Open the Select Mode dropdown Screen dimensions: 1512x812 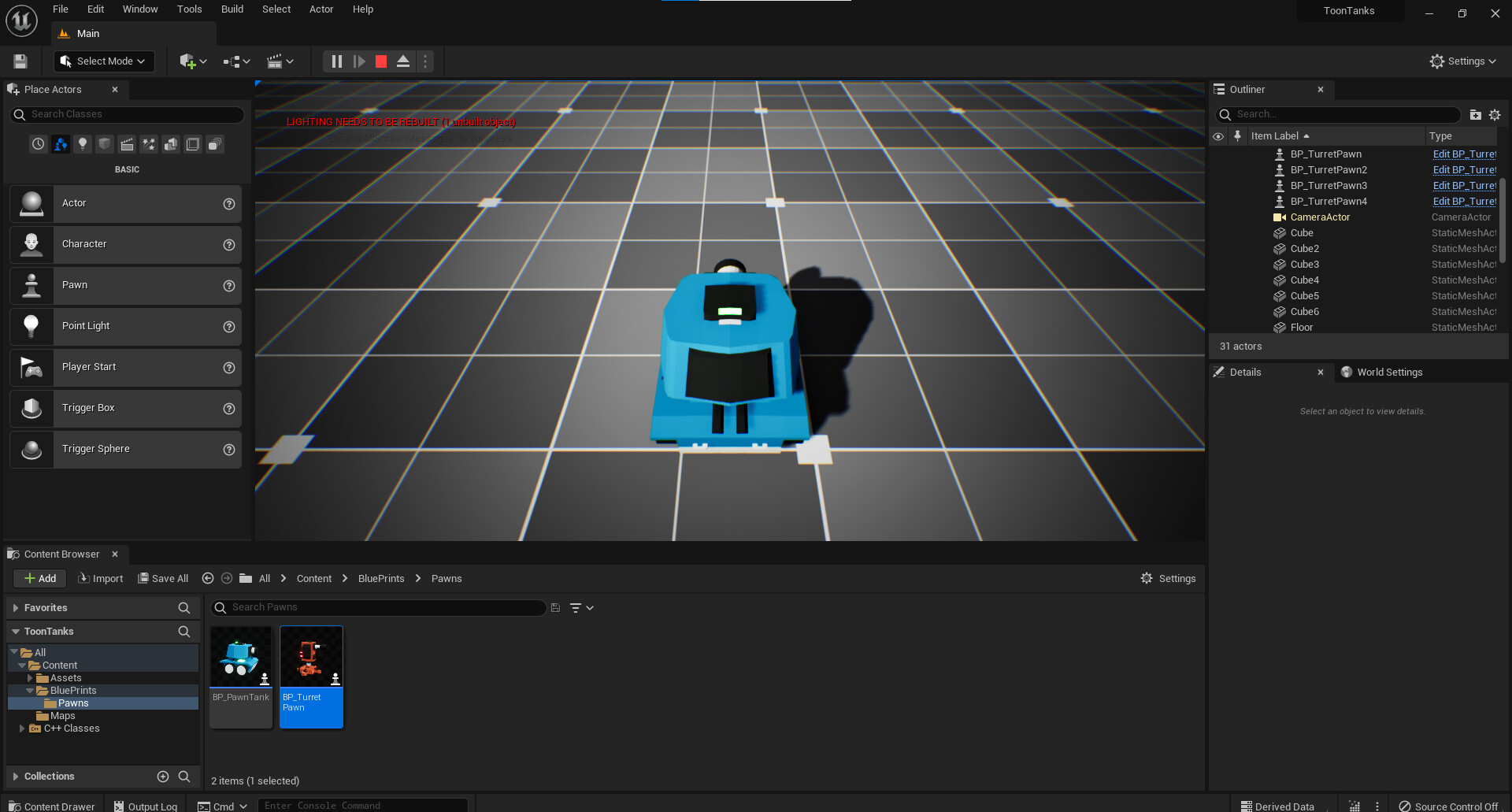(104, 61)
